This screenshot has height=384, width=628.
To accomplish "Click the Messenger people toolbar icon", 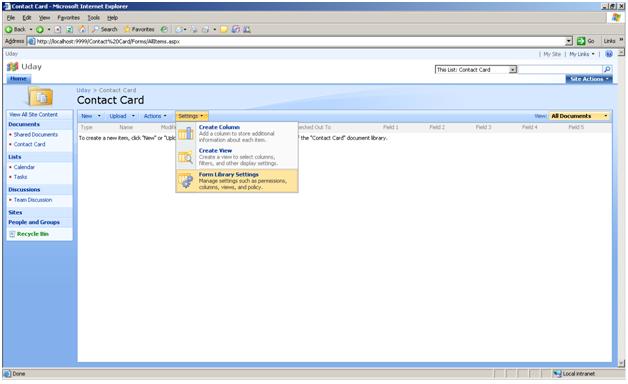I will tap(247, 29).
